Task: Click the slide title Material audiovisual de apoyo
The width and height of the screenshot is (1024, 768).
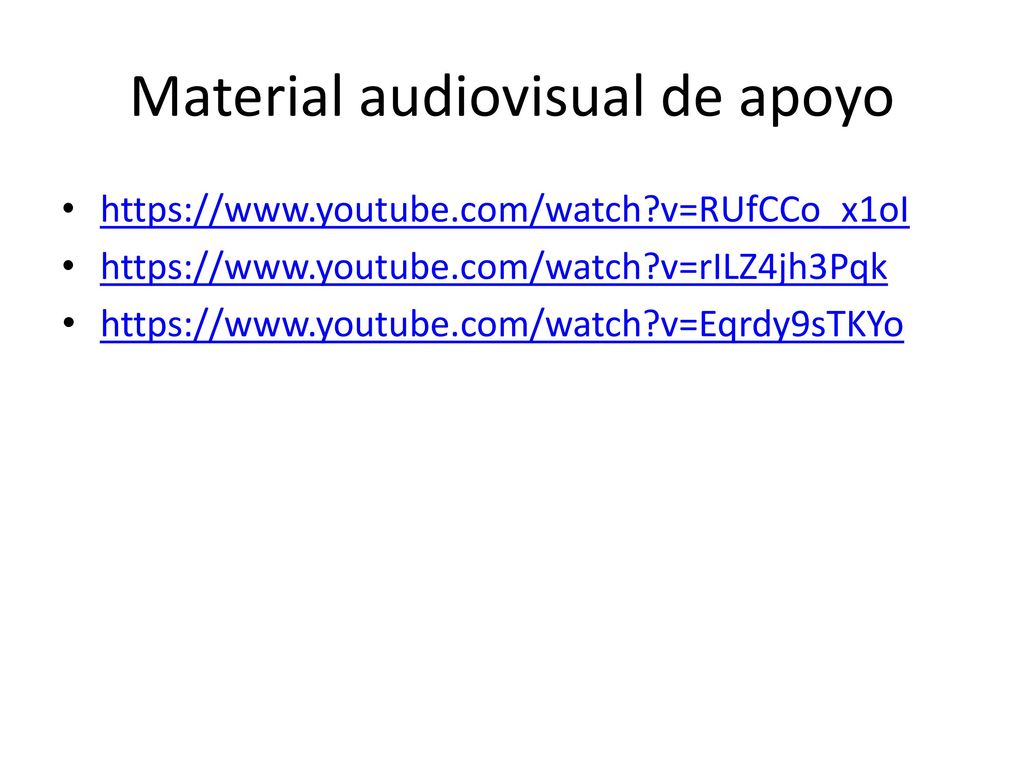Action: click(x=512, y=98)
